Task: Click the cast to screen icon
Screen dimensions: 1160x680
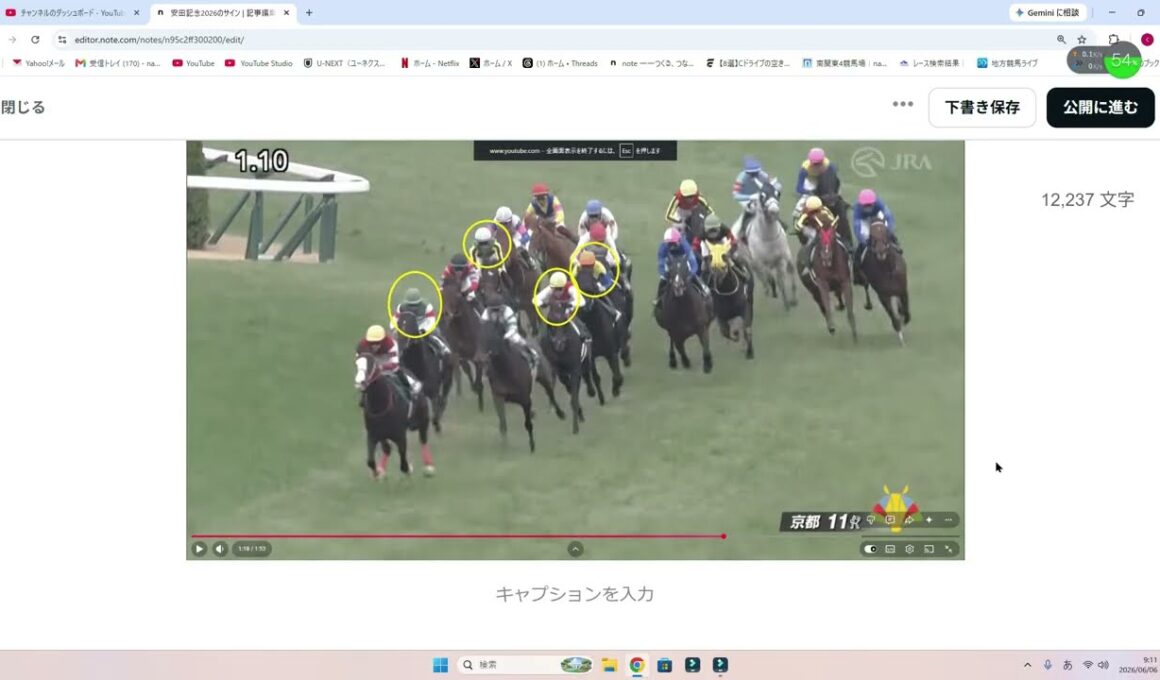Action: click(929, 549)
